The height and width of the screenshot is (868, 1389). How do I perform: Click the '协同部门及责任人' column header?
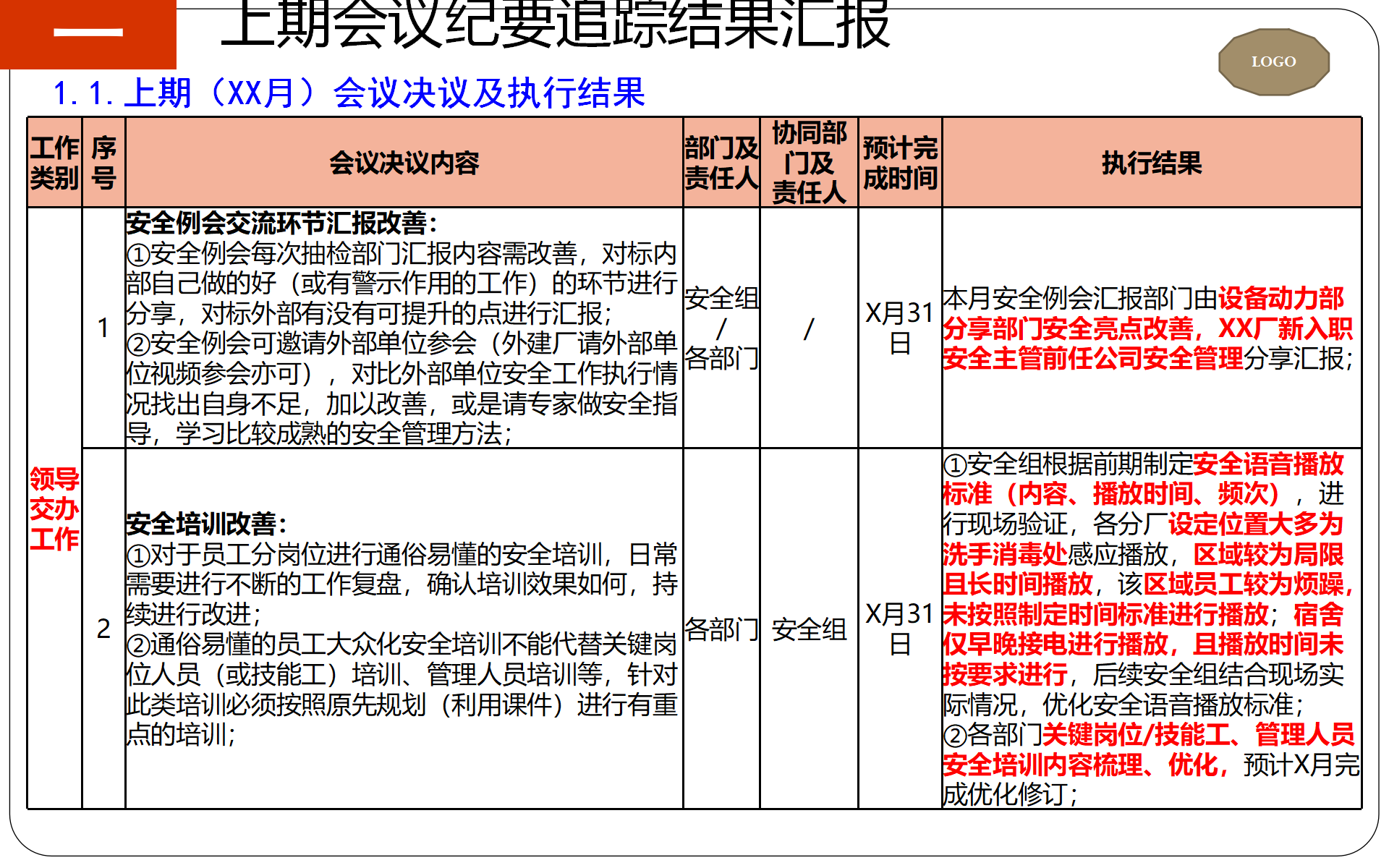click(809, 163)
